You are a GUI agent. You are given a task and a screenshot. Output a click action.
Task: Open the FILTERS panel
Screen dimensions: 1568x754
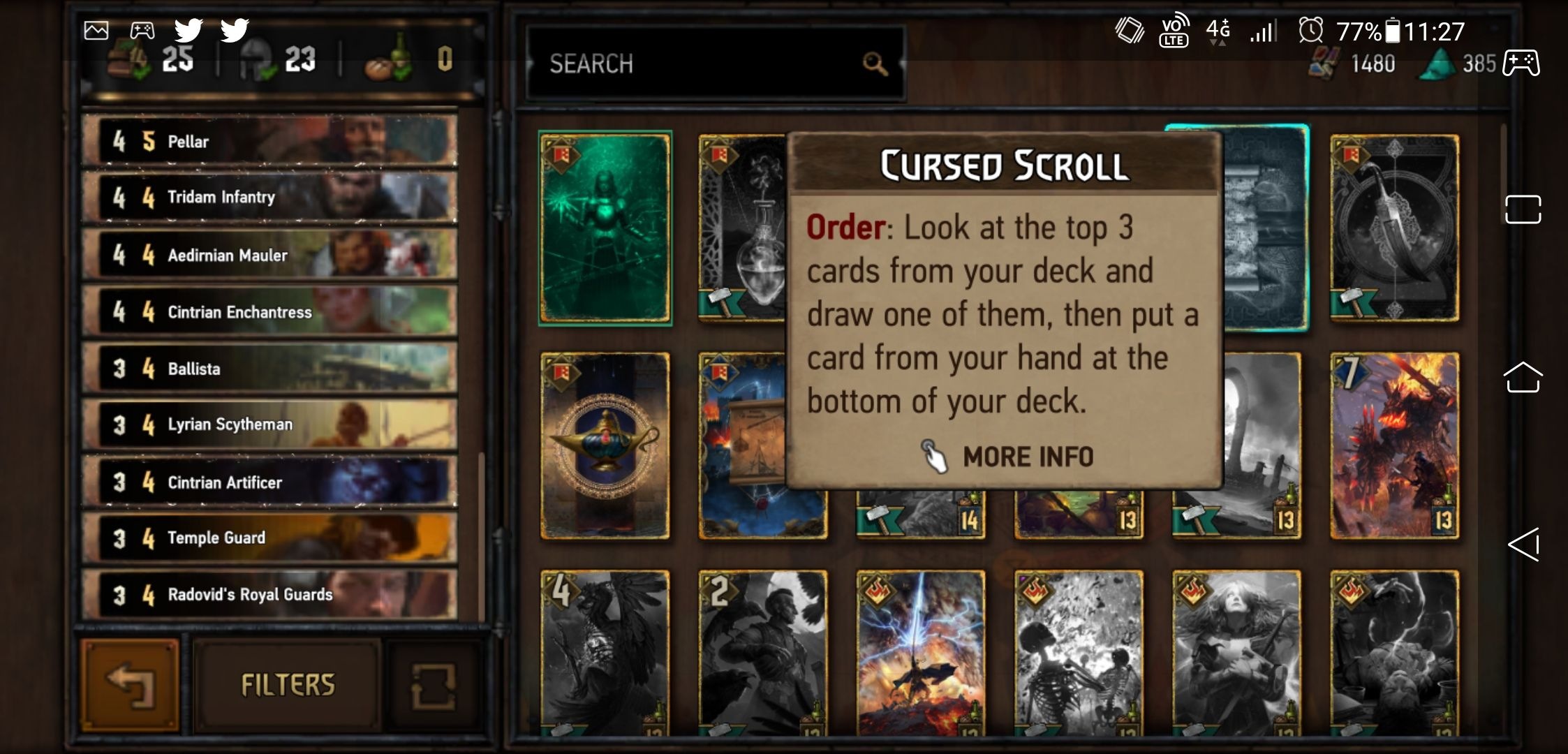point(288,686)
